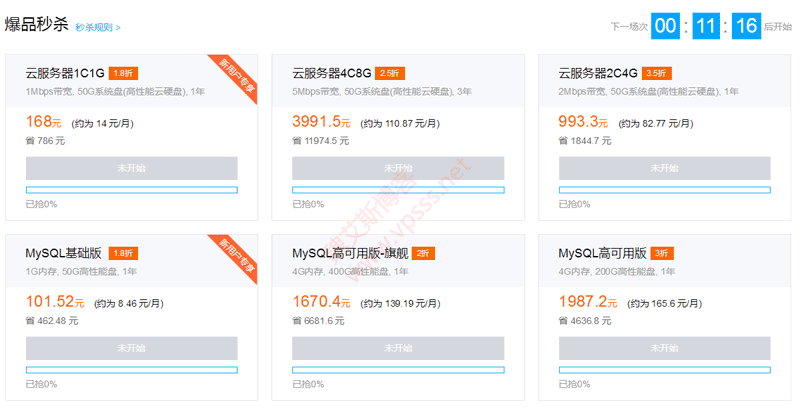Click the 省 462.48 元 savings text

(x=52, y=321)
